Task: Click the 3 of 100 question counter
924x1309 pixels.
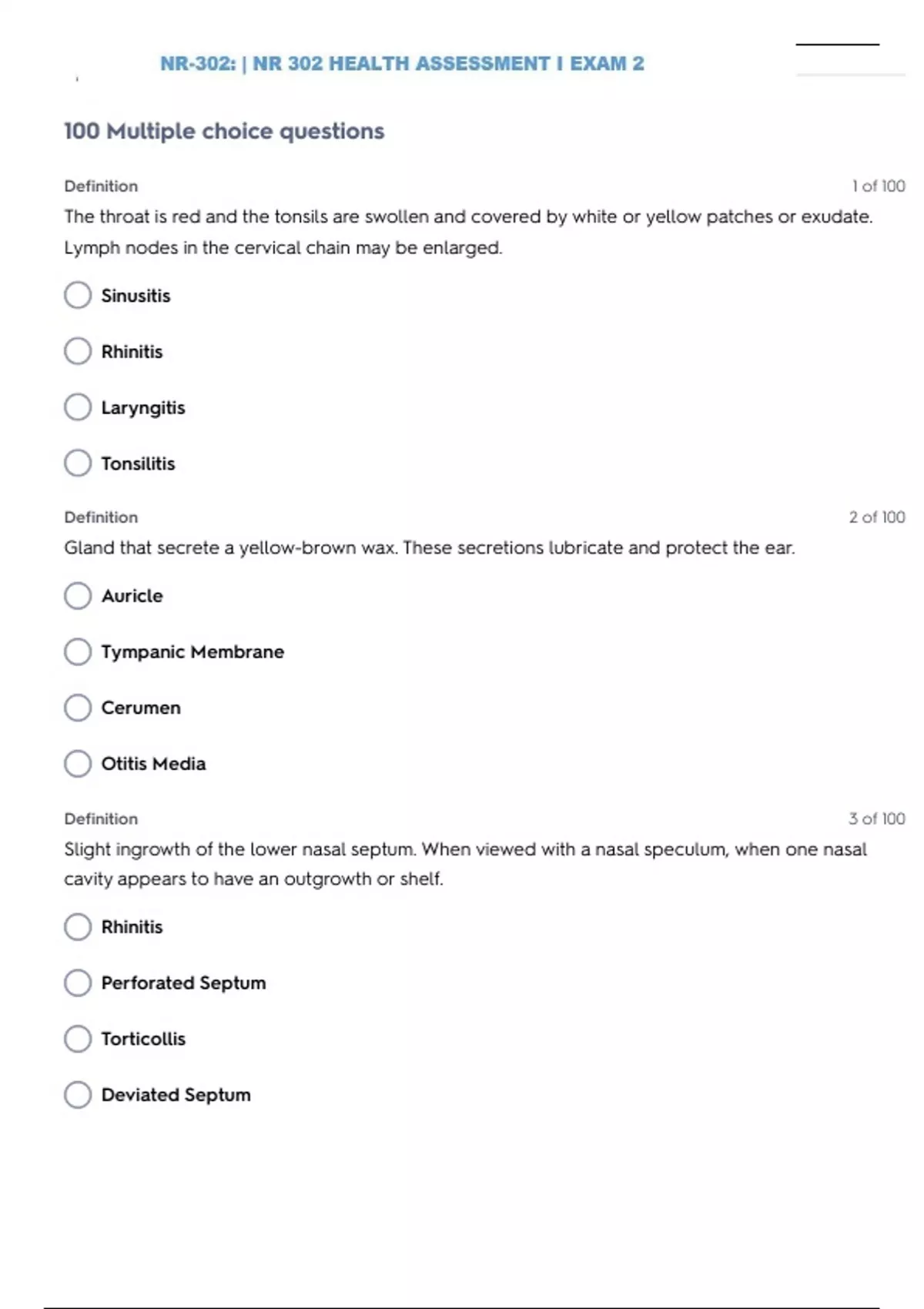Action: 876,819
